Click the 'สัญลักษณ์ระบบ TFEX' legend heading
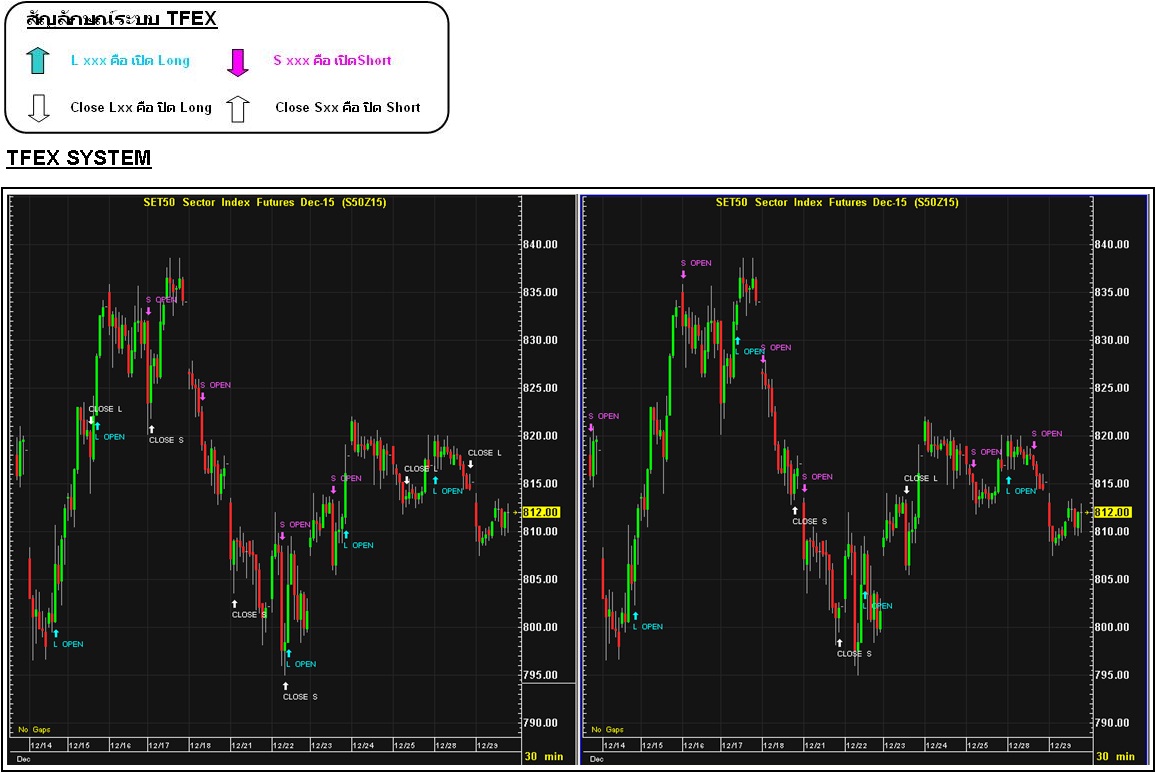 pyautogui.click(x=122, y=19)
